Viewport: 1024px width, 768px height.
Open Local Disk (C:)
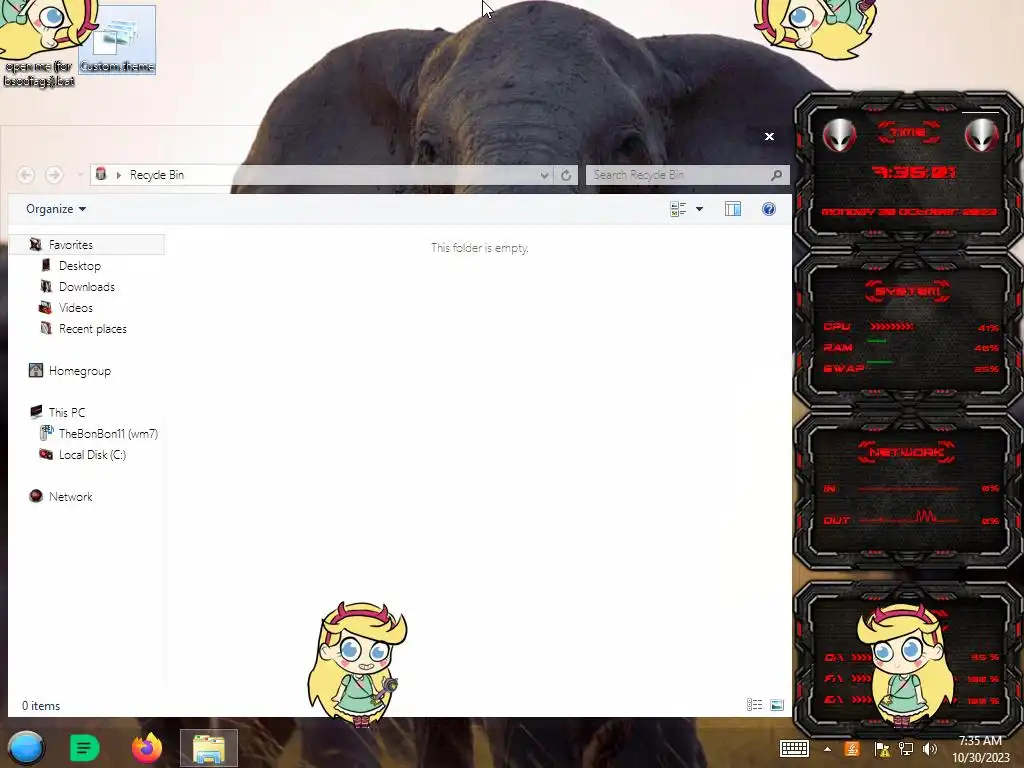(x=92, y=455)
